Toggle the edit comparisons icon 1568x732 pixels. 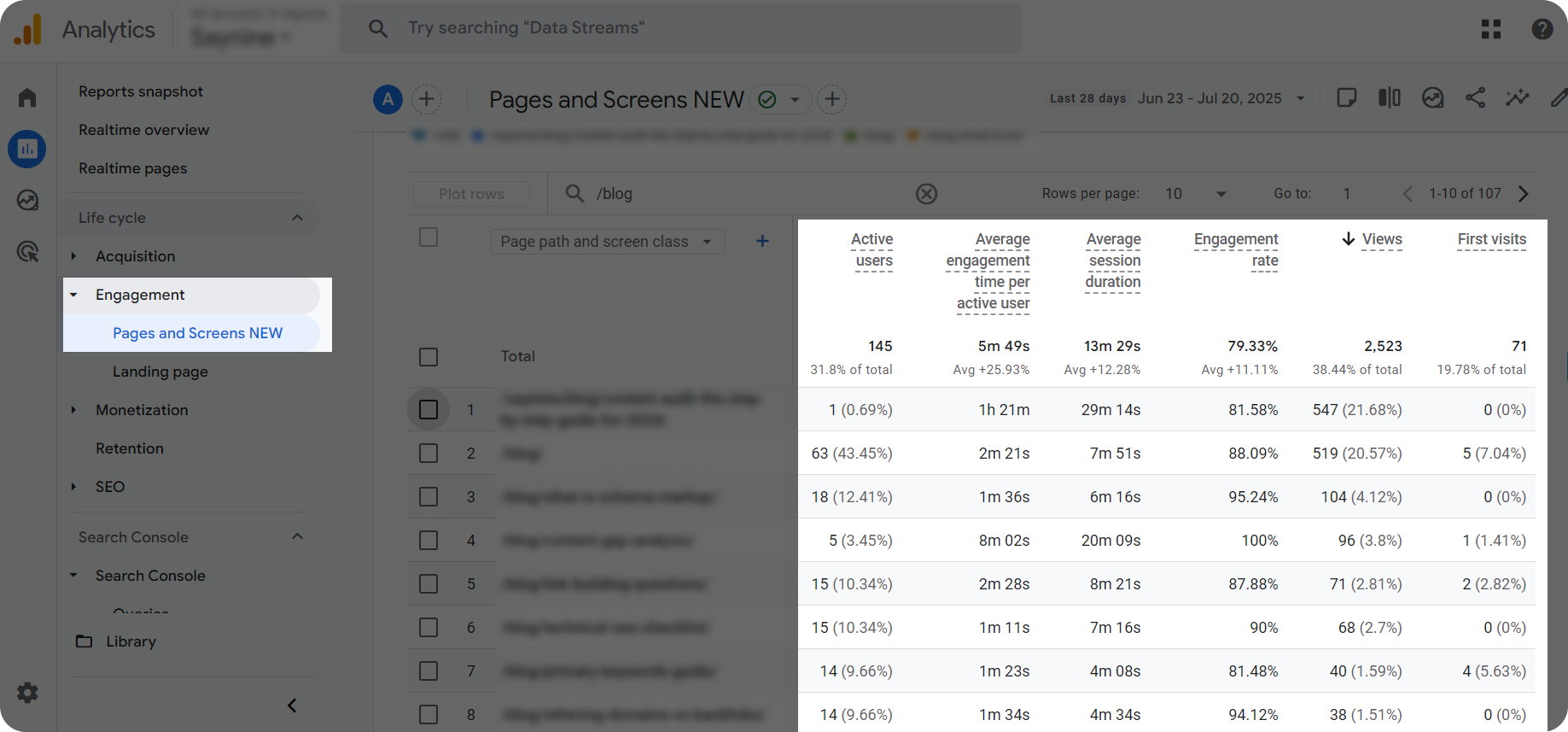[x=1390, y=97]
